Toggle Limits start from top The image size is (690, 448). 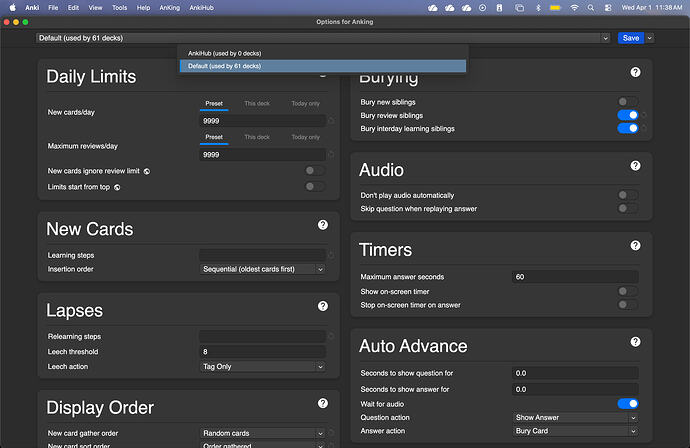315,187
